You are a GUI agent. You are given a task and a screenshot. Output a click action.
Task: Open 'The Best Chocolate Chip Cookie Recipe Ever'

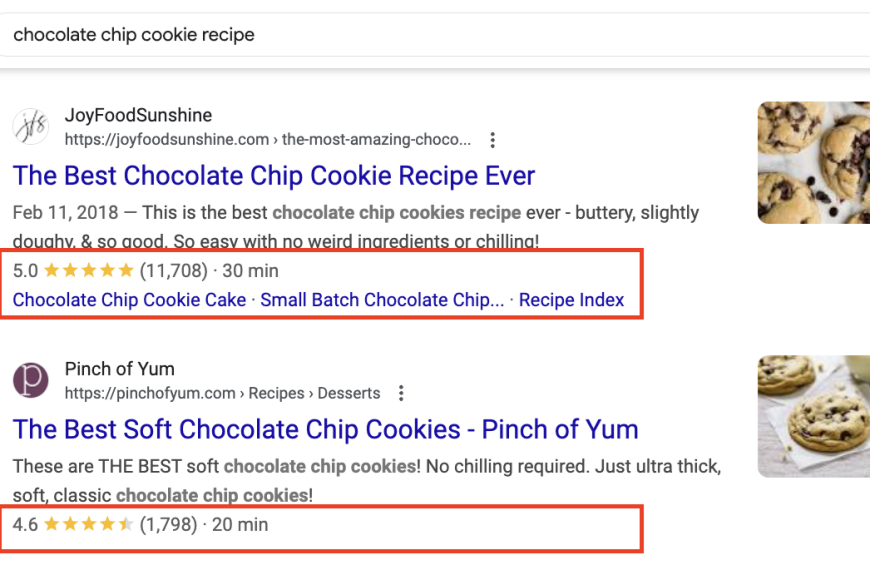pos(274,176)
